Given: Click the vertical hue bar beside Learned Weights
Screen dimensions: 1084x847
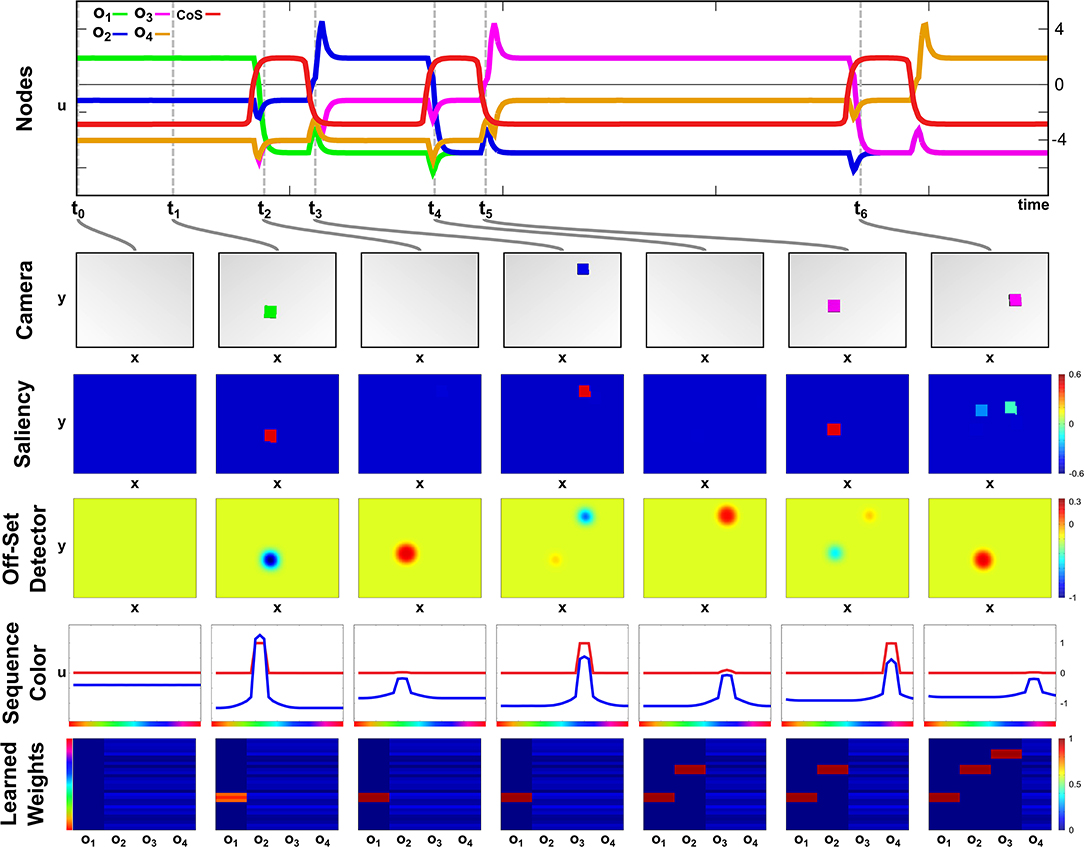Looking at the screenshot, I should (x=68, y=784).
